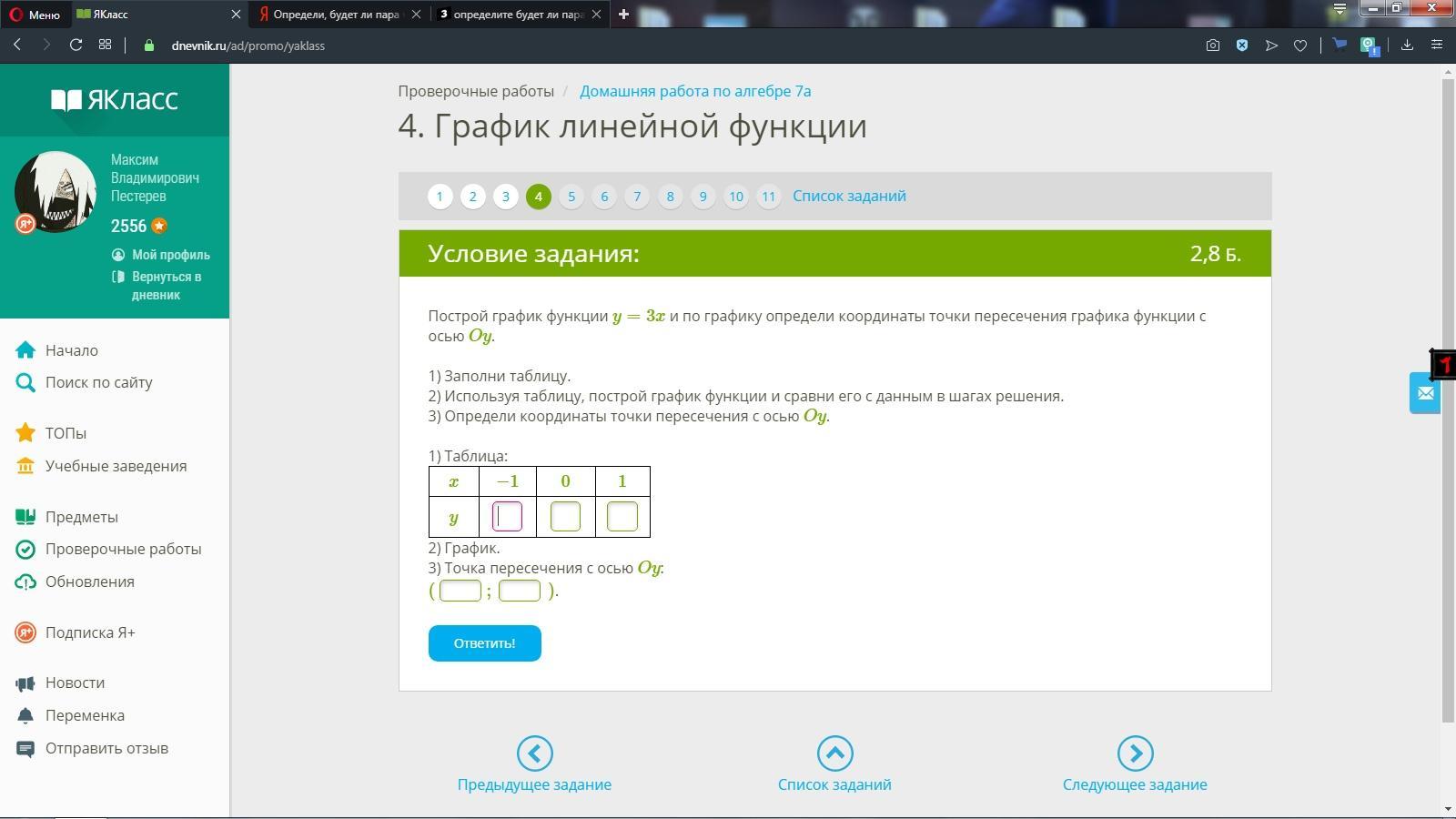Image resolution: width=1456 pixels, height=819 pixels.
Task: Submit answer with Ответить! button
Action: point(485,643)
